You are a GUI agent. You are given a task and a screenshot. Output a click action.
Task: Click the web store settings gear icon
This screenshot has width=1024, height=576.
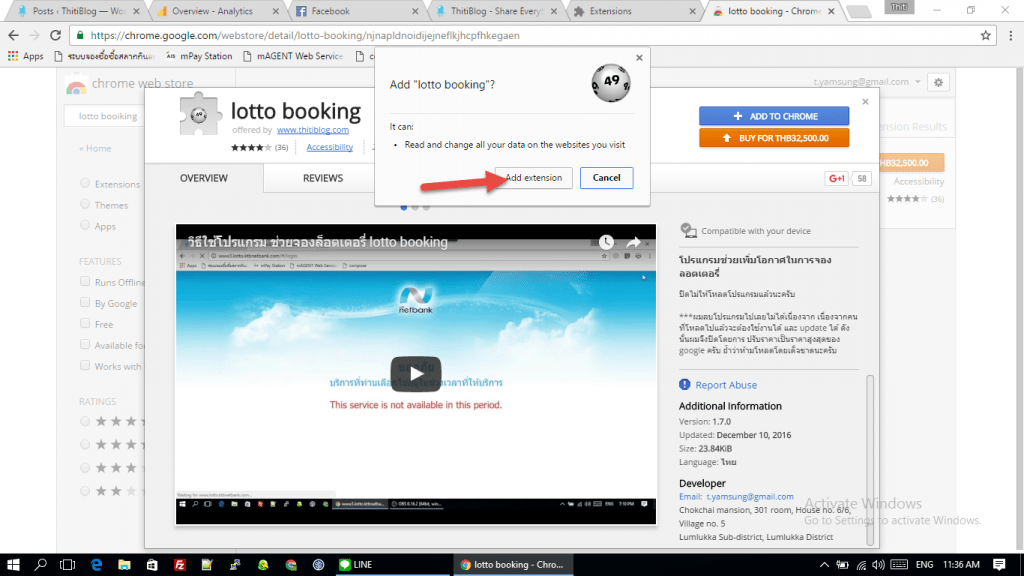(938, 82)
